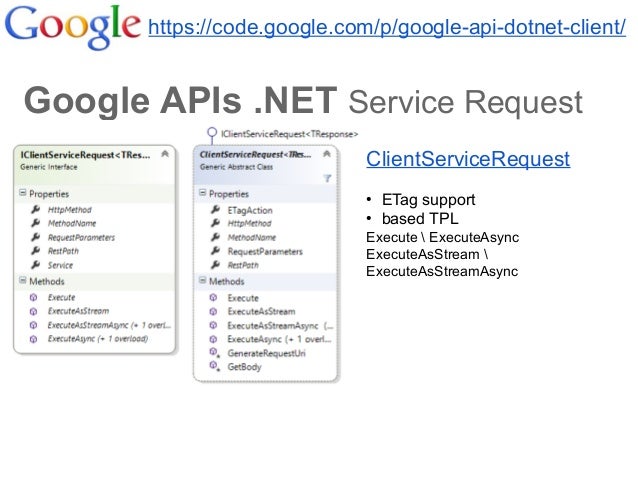The width and height of the screenshot is (638, 479).
Task: Select ExecuteAsStreamAsync method in interface box
Action: click(109, 325)
